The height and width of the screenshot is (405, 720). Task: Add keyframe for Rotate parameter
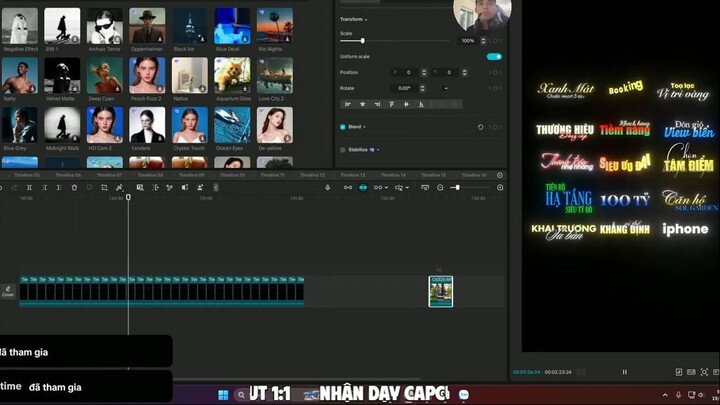tap(495, 88)
